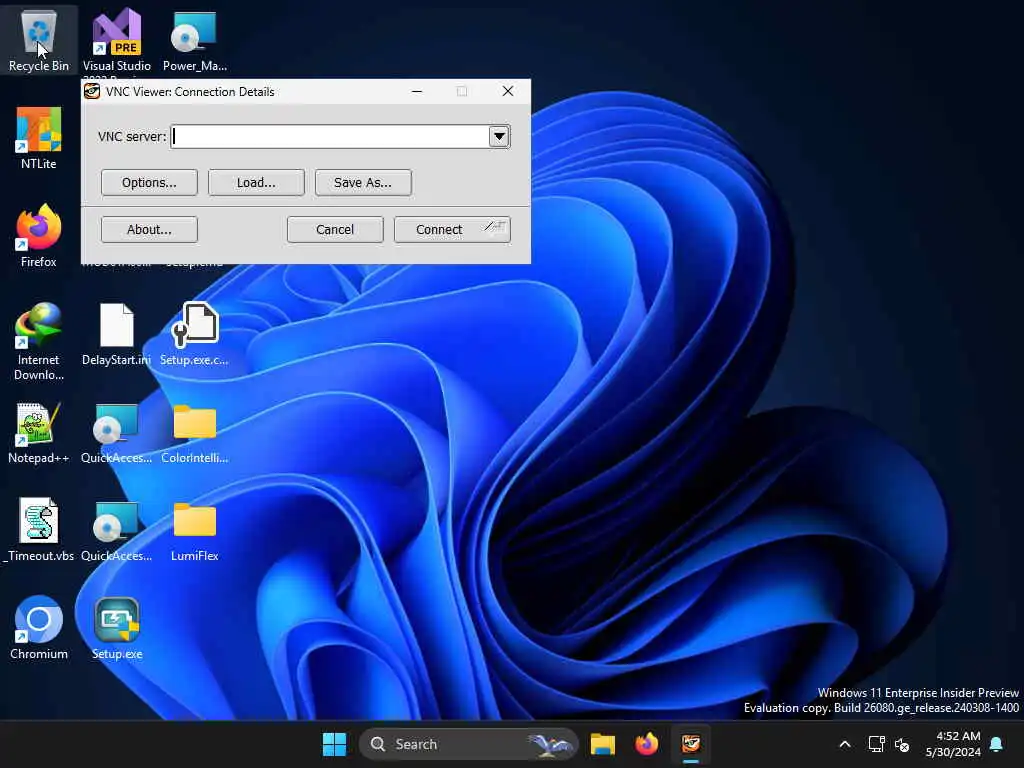
Task: Click the muted volume tray icon
Action: coord(903,744)
